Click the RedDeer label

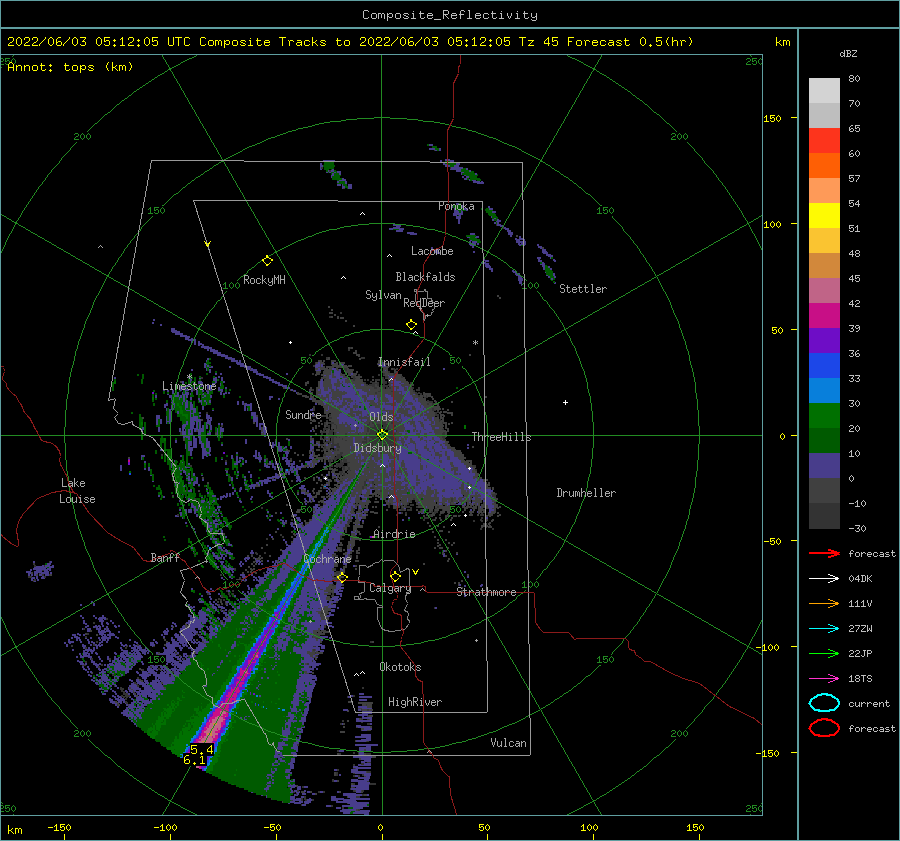(x=424, y=303)
